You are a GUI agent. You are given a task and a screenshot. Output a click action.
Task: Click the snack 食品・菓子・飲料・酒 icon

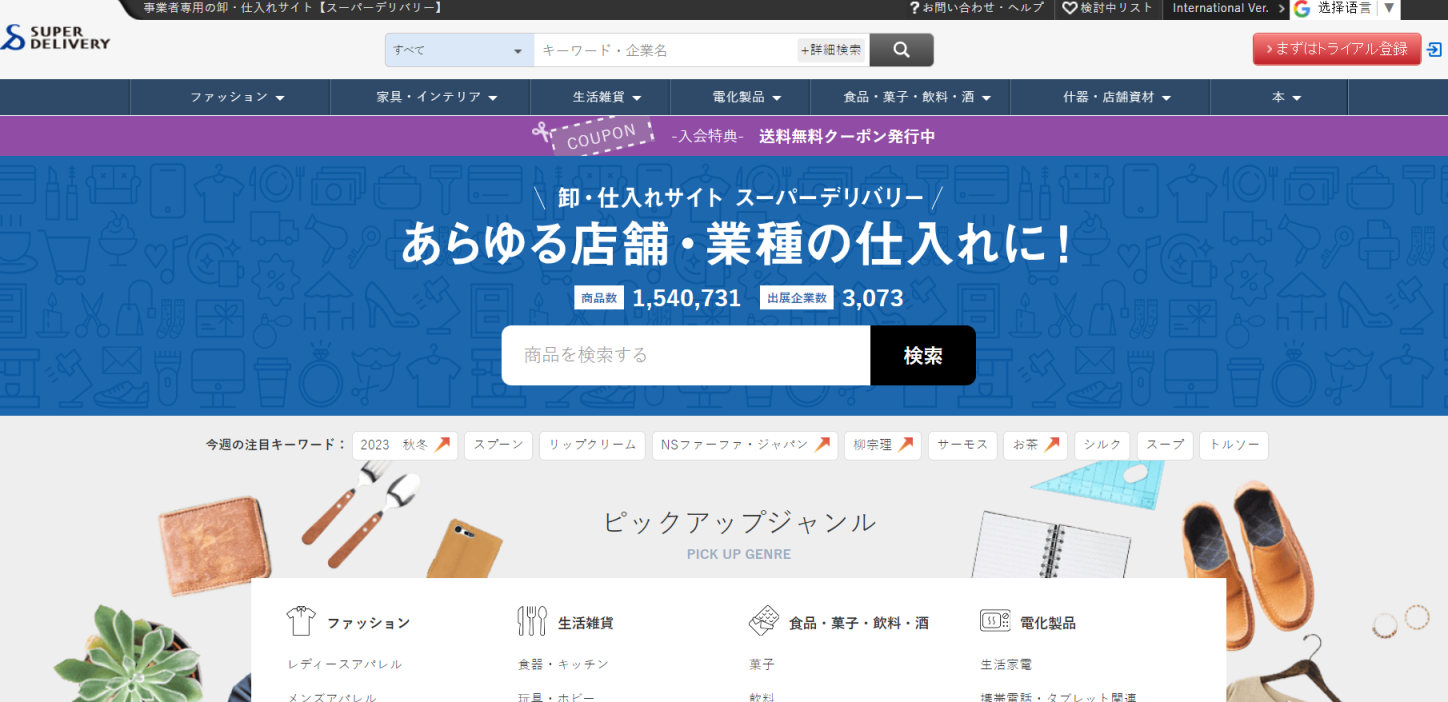tap(764, 620)
